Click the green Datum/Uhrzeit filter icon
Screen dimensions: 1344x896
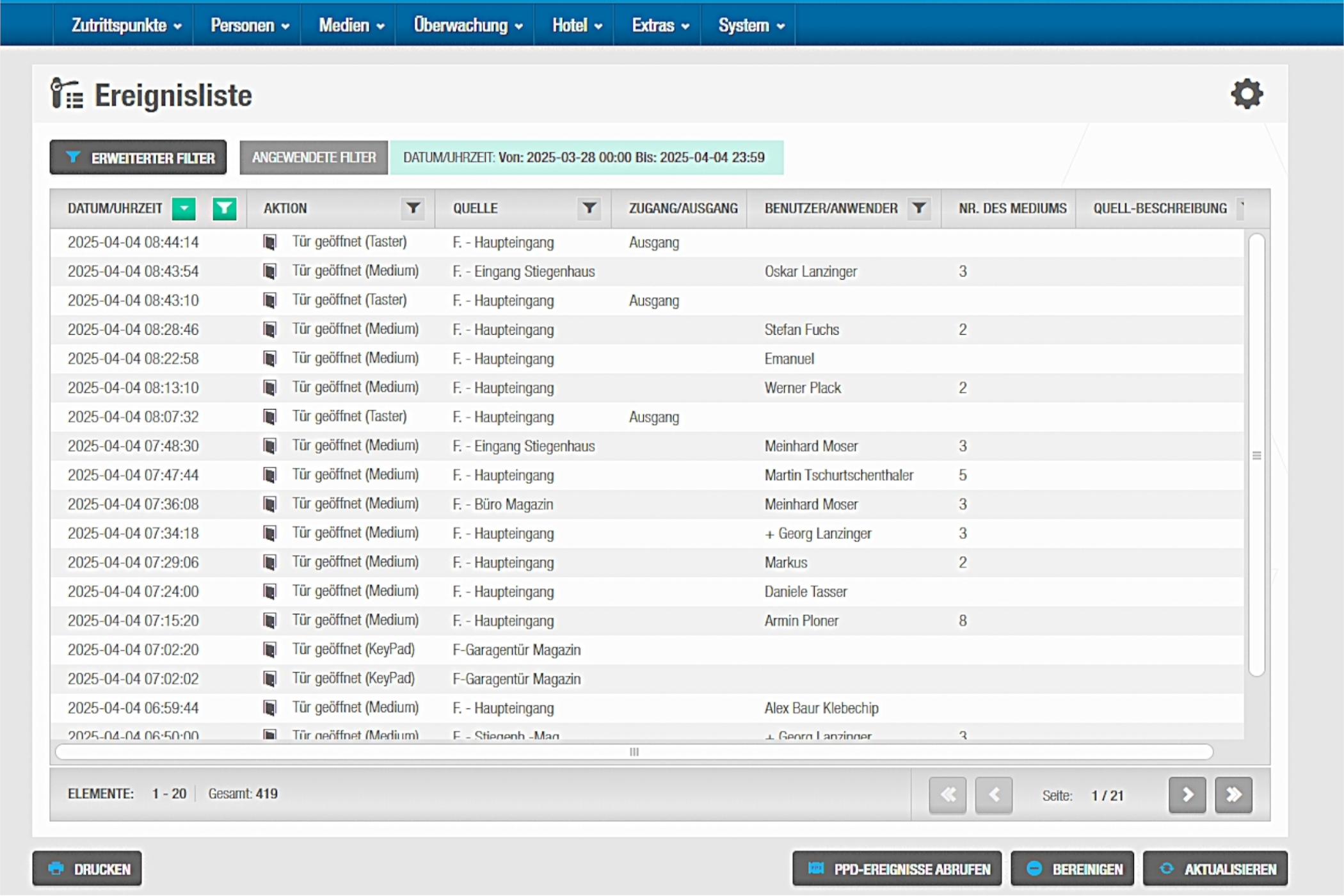pyautogui.click(x=224, y=209)
